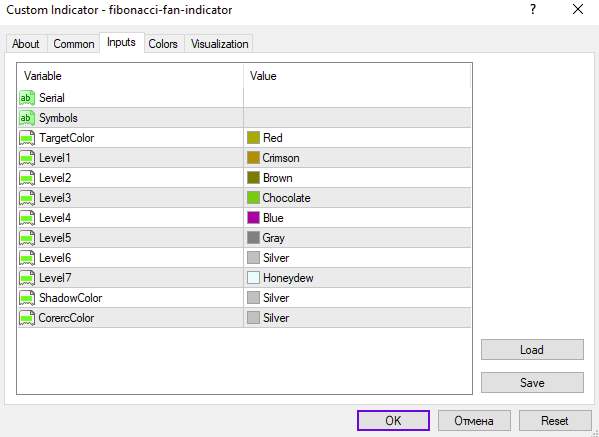Open the Level7 Honeydew value dropdown
Image resolution: width=599 pixels, height=437 pixels.
pyautogui.click(x=357, y=278)
